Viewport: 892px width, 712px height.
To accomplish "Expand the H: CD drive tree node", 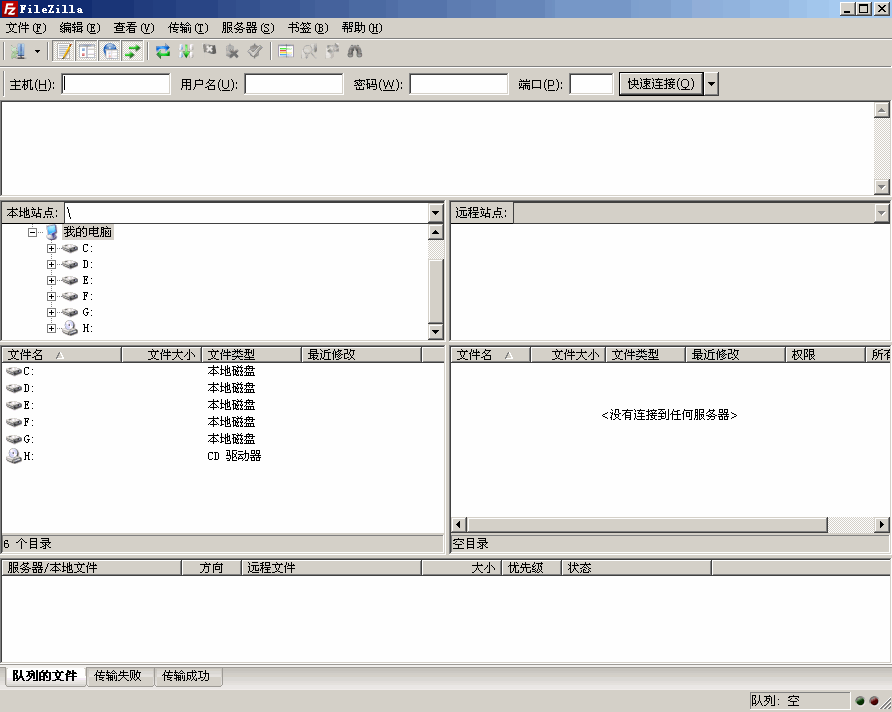I will [51, 328].
